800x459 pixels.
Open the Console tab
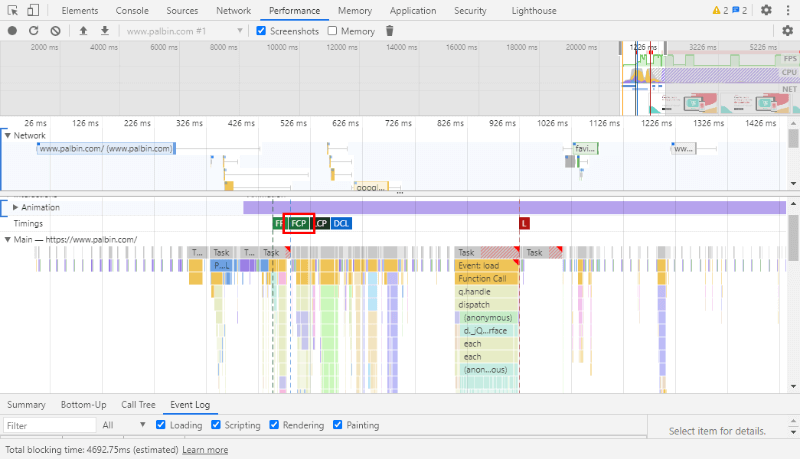(132, 10)
